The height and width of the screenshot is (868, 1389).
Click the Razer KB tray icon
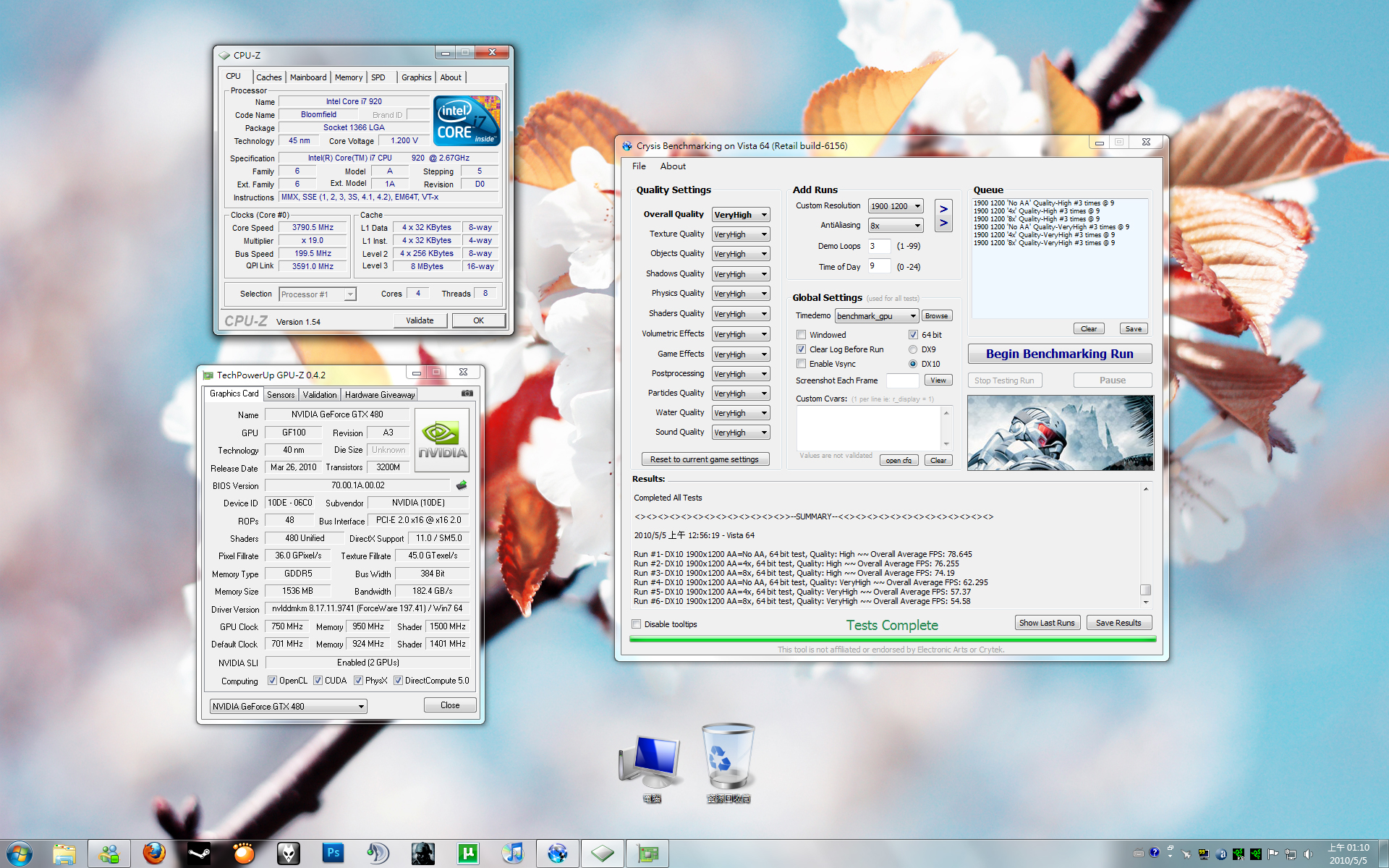tap(1239, 854)
